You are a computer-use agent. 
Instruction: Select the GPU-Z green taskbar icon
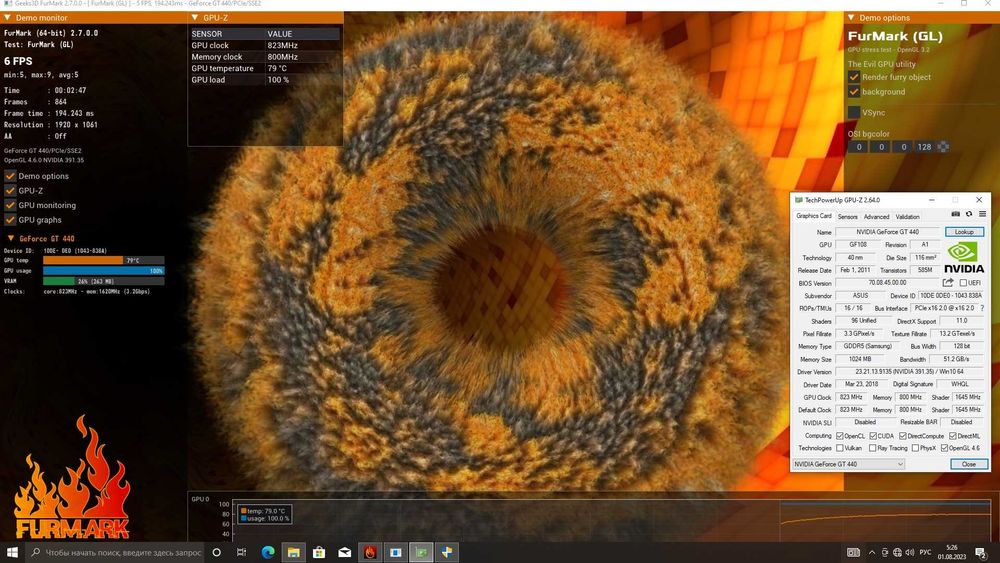click(x=421, y=552)
